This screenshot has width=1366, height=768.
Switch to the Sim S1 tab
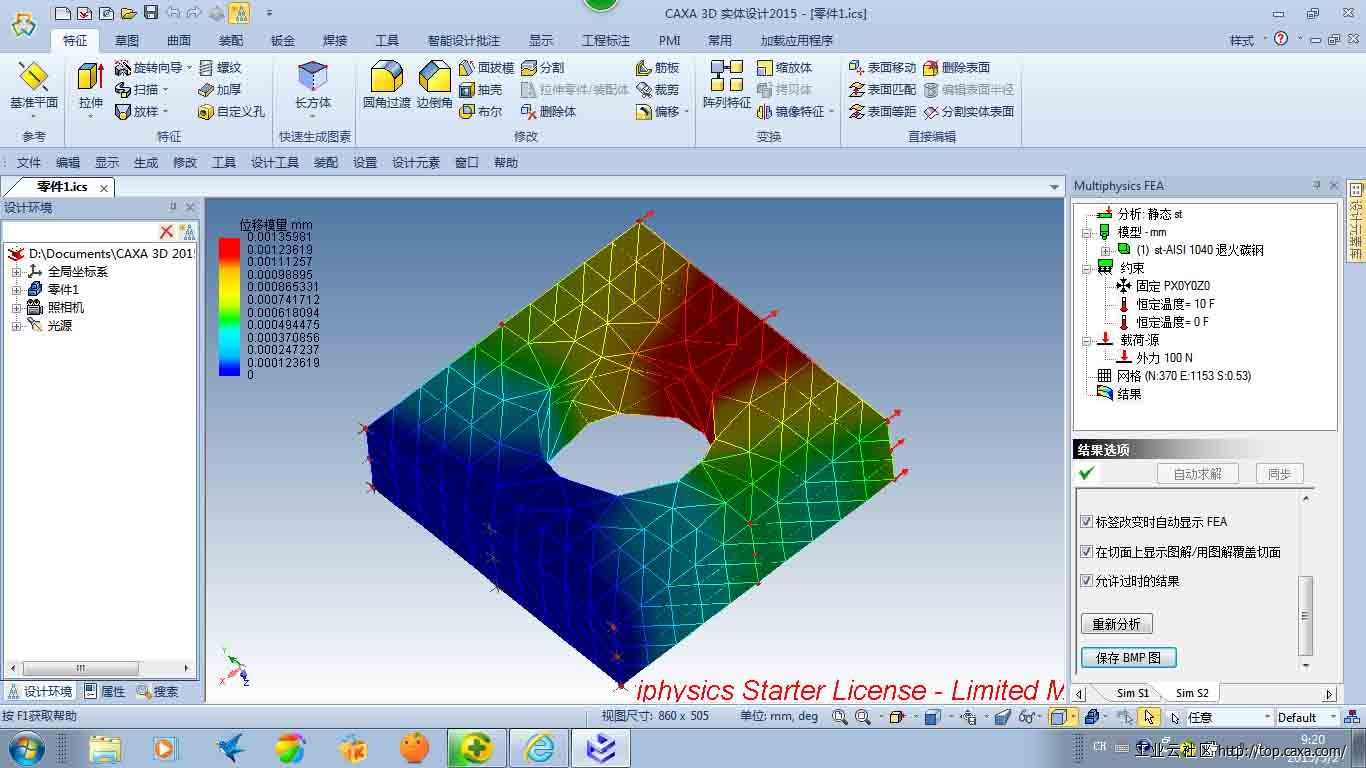click(x=1133, y=693)
